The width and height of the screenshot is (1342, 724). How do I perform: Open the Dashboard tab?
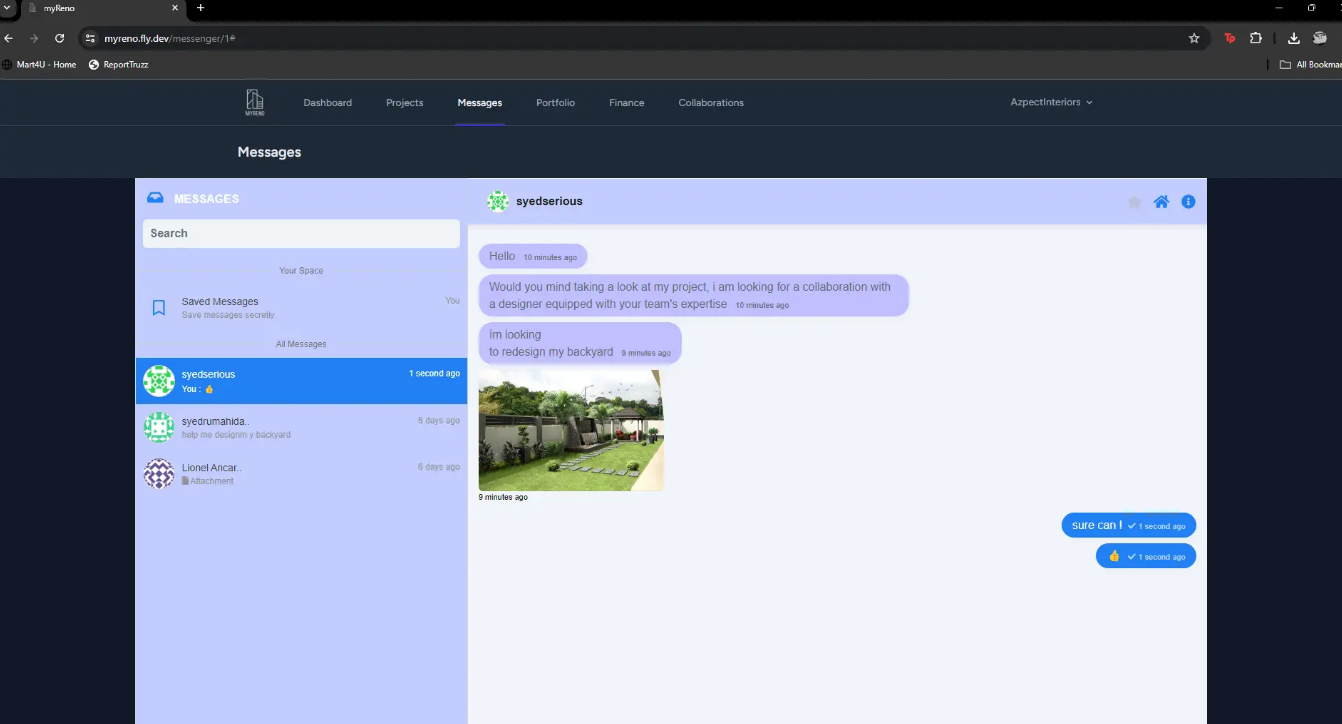[x=327, y=102]
